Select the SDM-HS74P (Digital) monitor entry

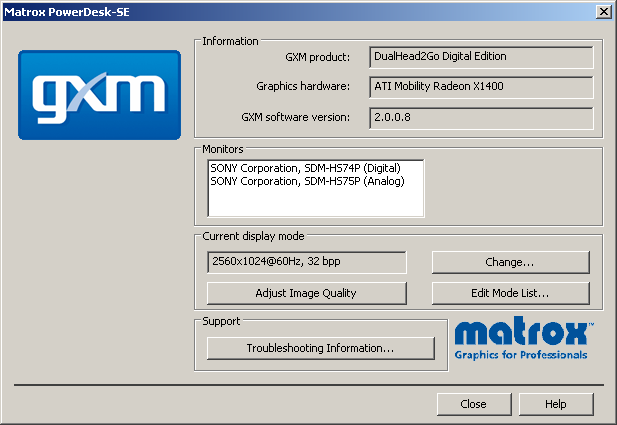click(305, 168)
